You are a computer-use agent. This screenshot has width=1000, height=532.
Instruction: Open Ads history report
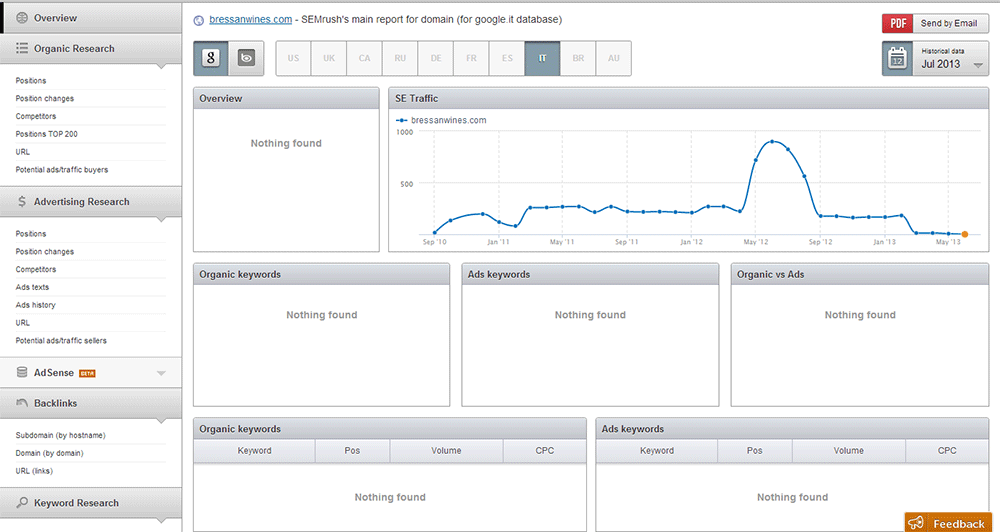click(36, 305)
